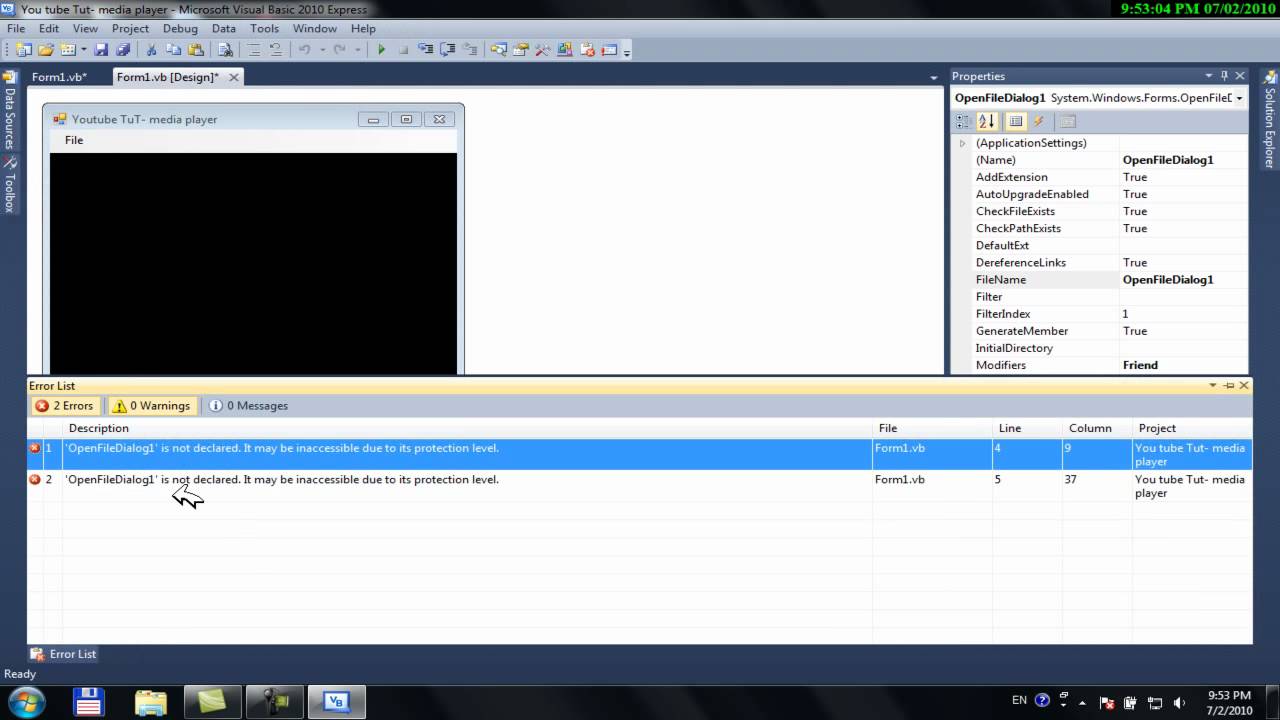
Task: Toggle auto-hide pin on Error List panel
Action: pyautogui.click(x=1229, y=385)
